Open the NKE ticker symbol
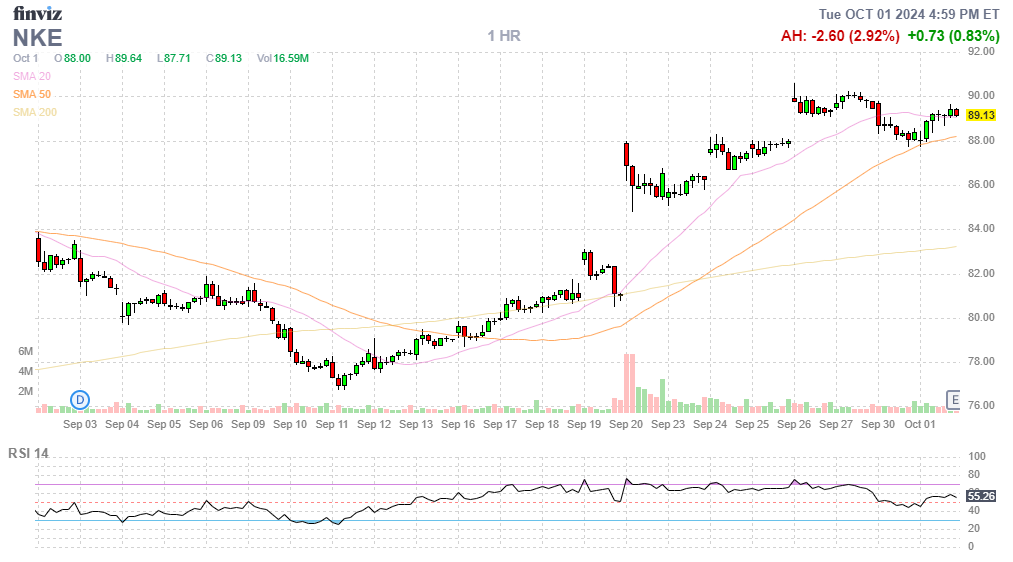Screen dimensions: 1013x562 [38, 38]
